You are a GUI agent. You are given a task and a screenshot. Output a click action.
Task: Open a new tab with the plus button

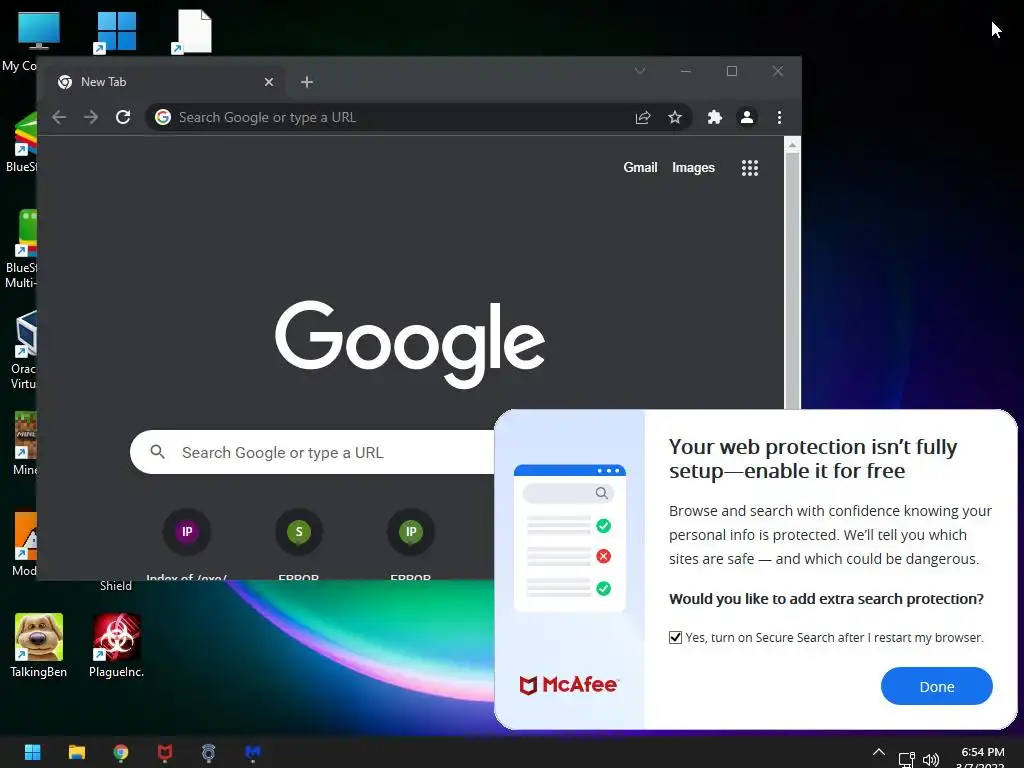click(x=307, y=82)
